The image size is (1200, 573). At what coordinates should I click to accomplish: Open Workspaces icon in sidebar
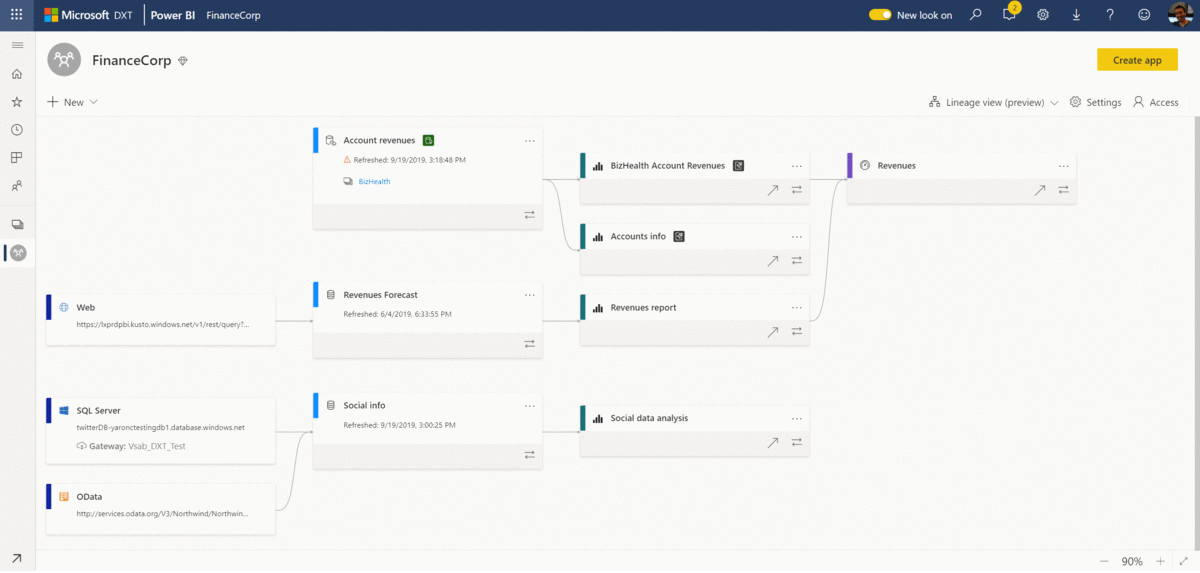(16, 225)
